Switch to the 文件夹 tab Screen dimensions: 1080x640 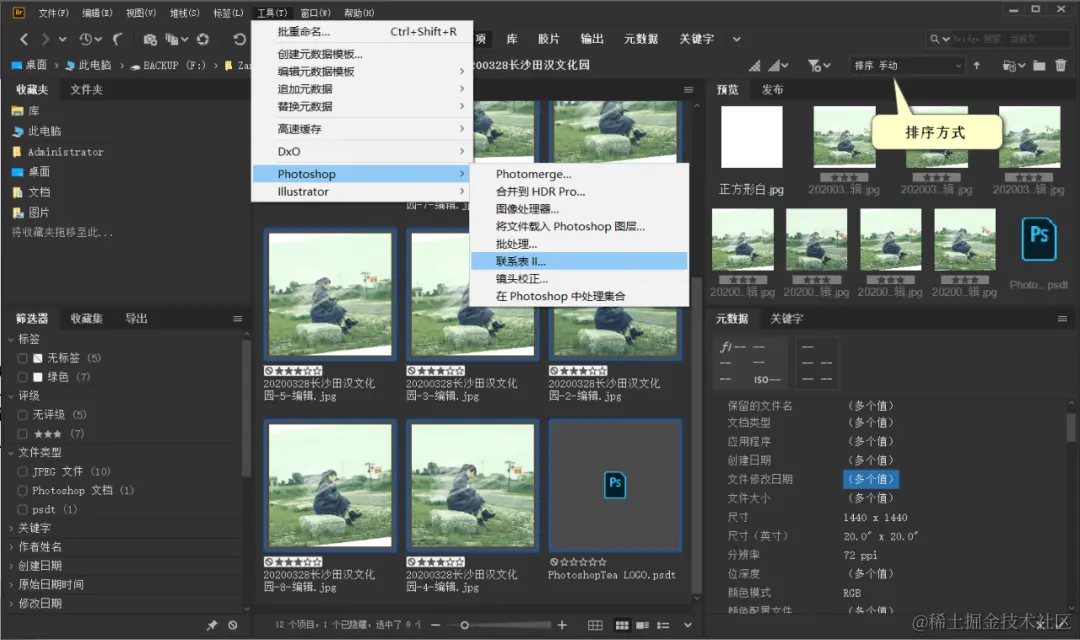(86, 90)
